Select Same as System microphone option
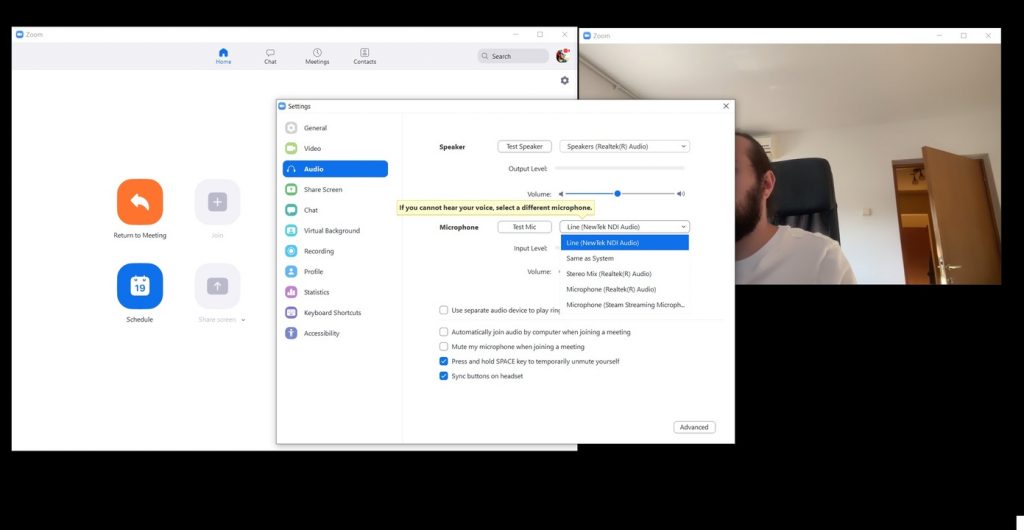 coord(624,258)
